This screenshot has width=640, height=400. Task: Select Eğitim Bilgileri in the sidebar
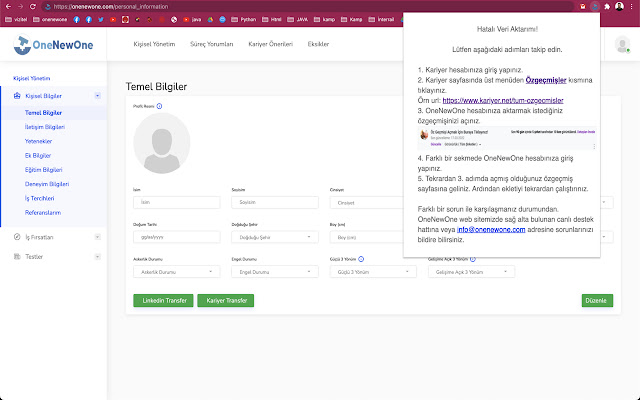click(43, 170)
